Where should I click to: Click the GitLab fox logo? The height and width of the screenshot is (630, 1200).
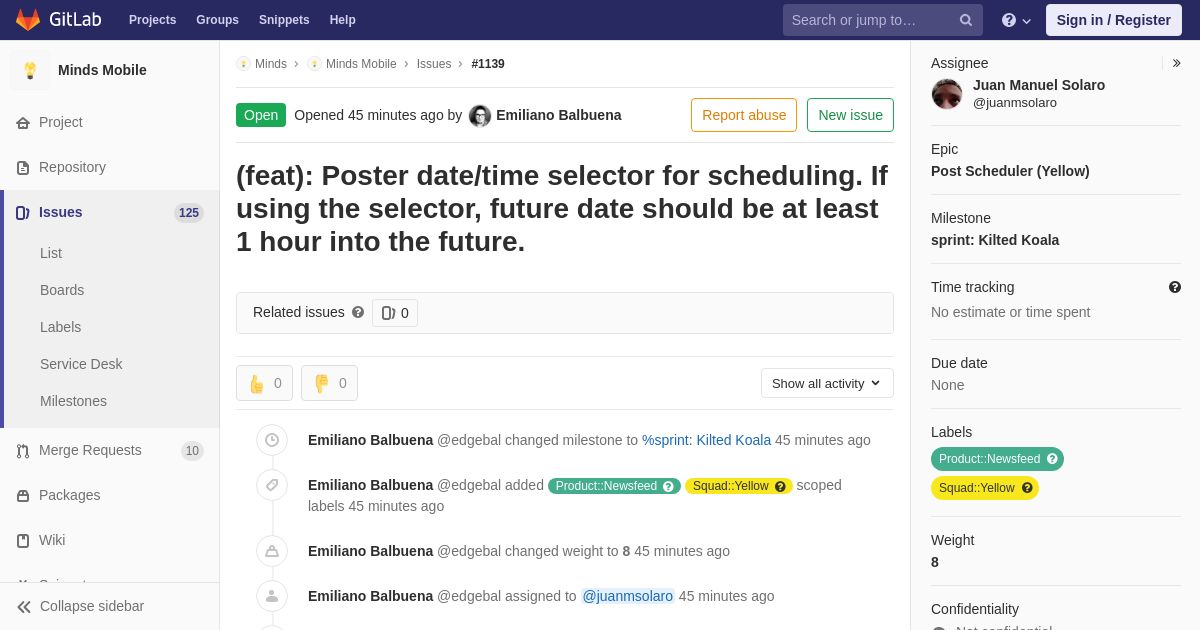coord(28,20)
